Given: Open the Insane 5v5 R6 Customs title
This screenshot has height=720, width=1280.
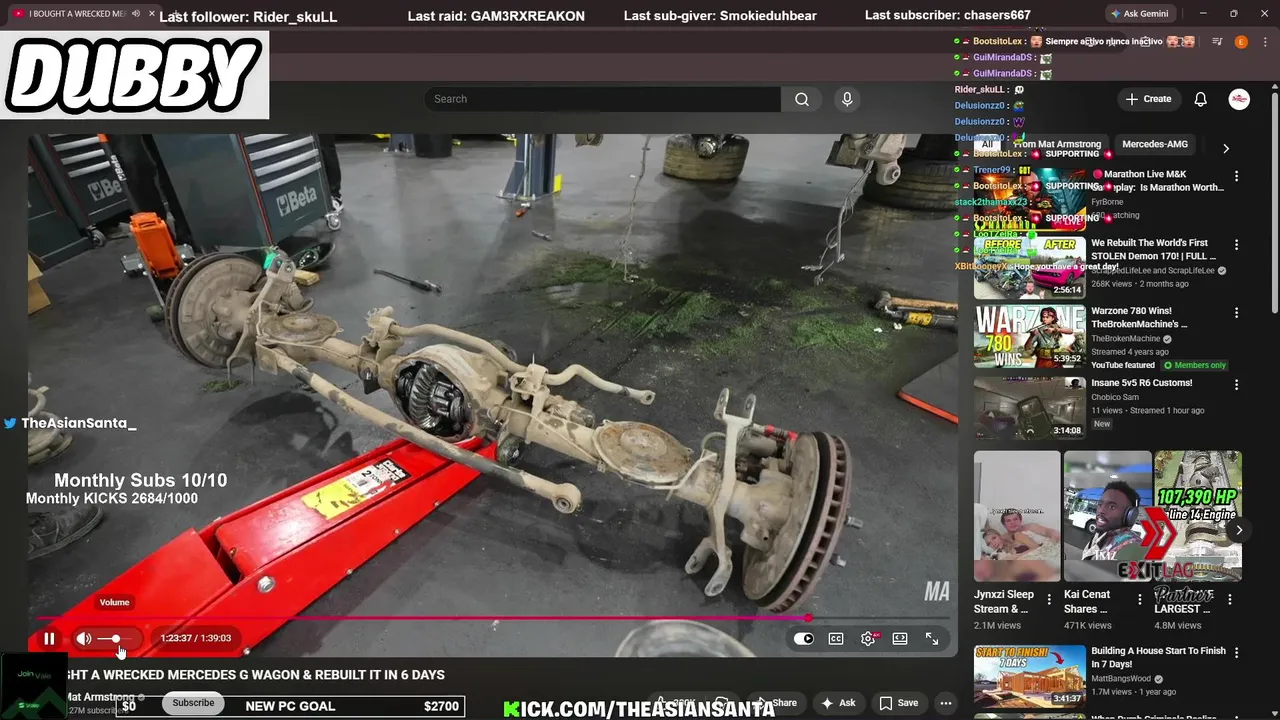Looking at the screenshot, I should (1141, 383).
